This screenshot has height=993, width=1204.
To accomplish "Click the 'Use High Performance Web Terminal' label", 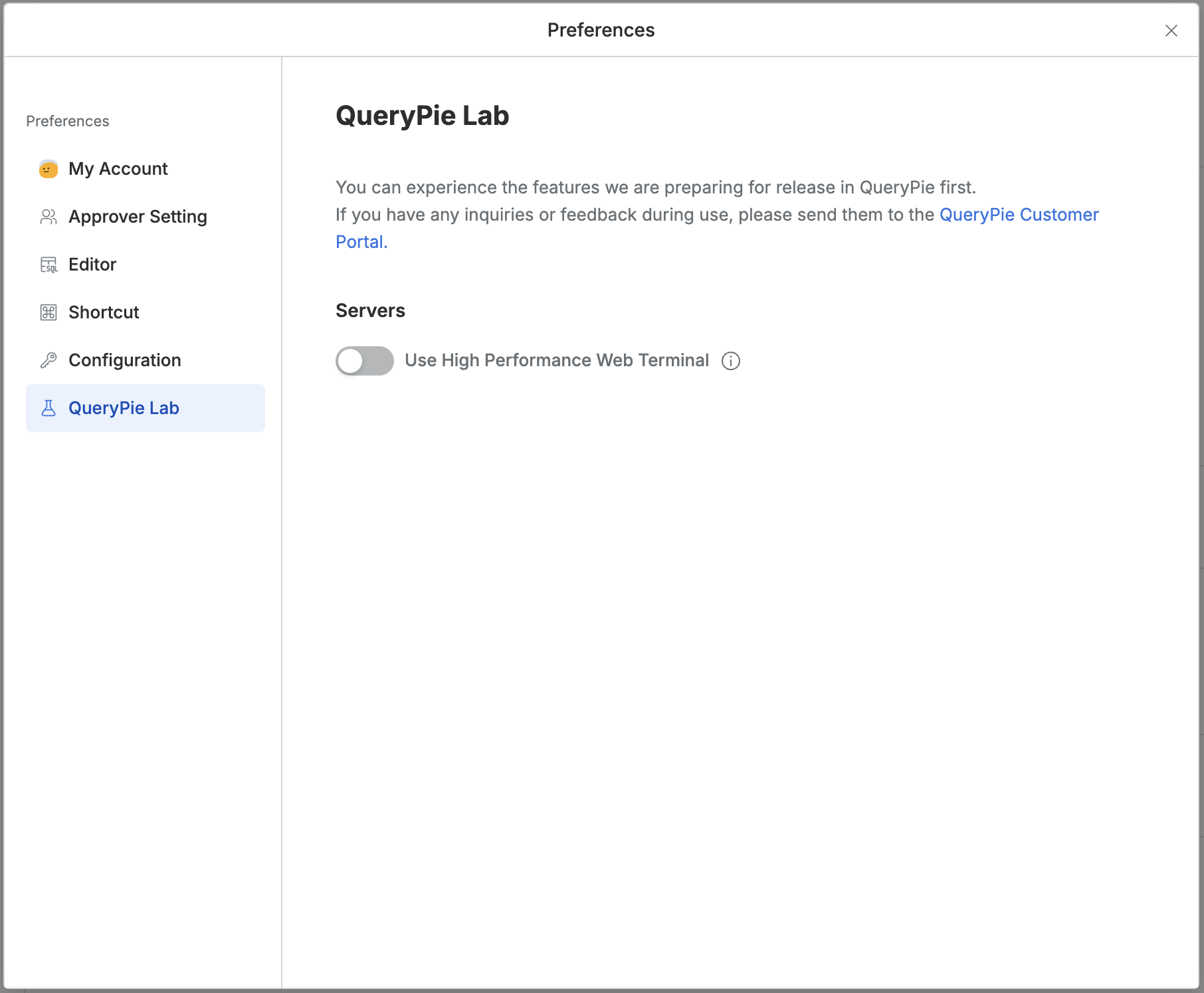I will [x=557, y=360].
